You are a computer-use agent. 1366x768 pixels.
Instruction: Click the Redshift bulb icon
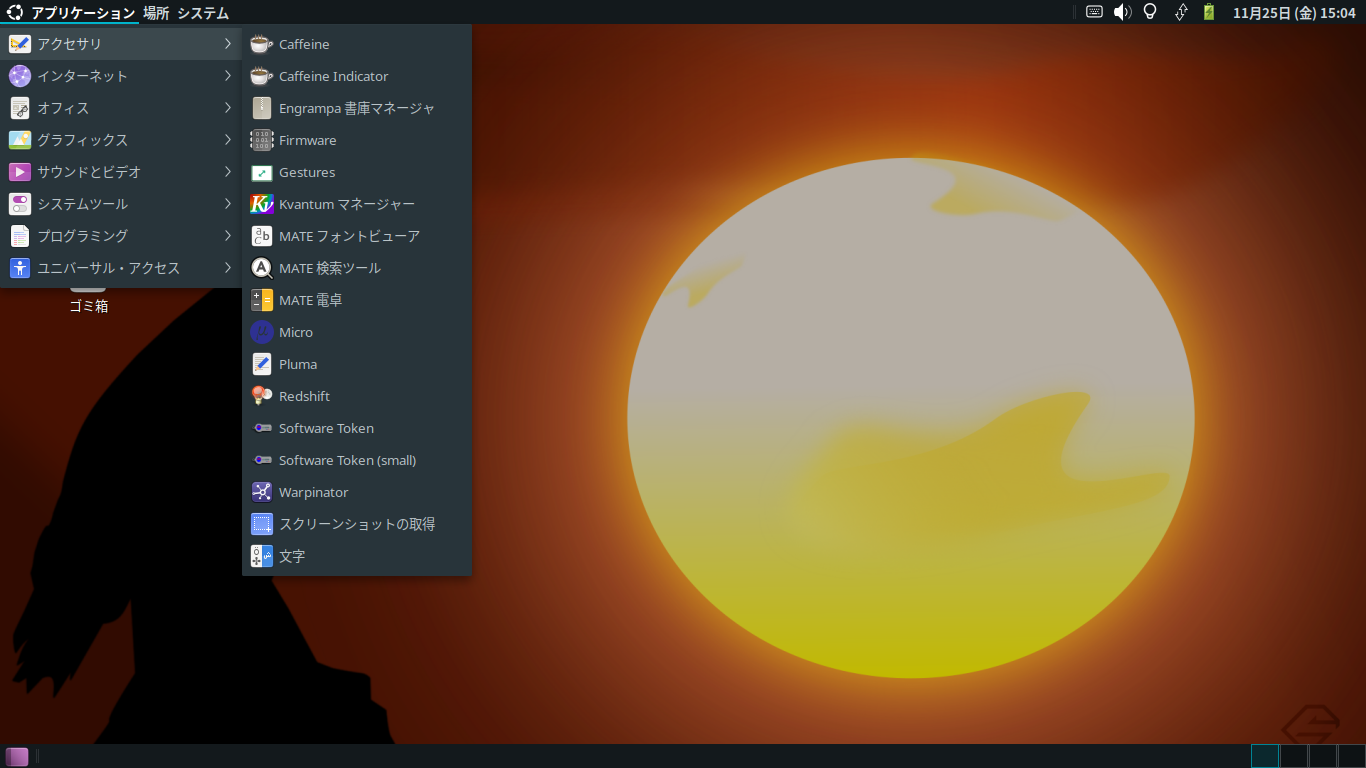261,396
